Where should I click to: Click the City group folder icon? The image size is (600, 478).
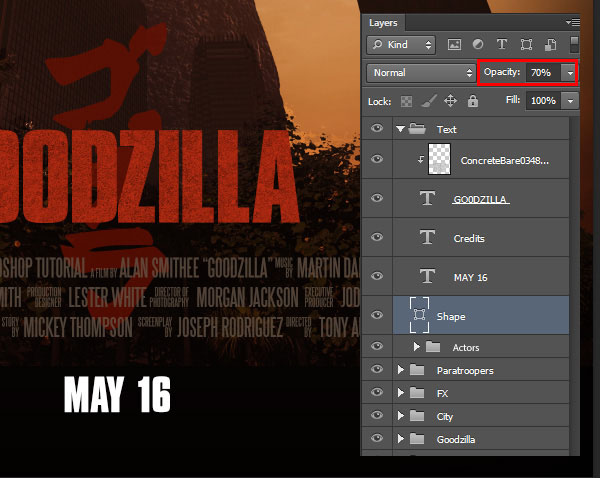click(417, 416)
